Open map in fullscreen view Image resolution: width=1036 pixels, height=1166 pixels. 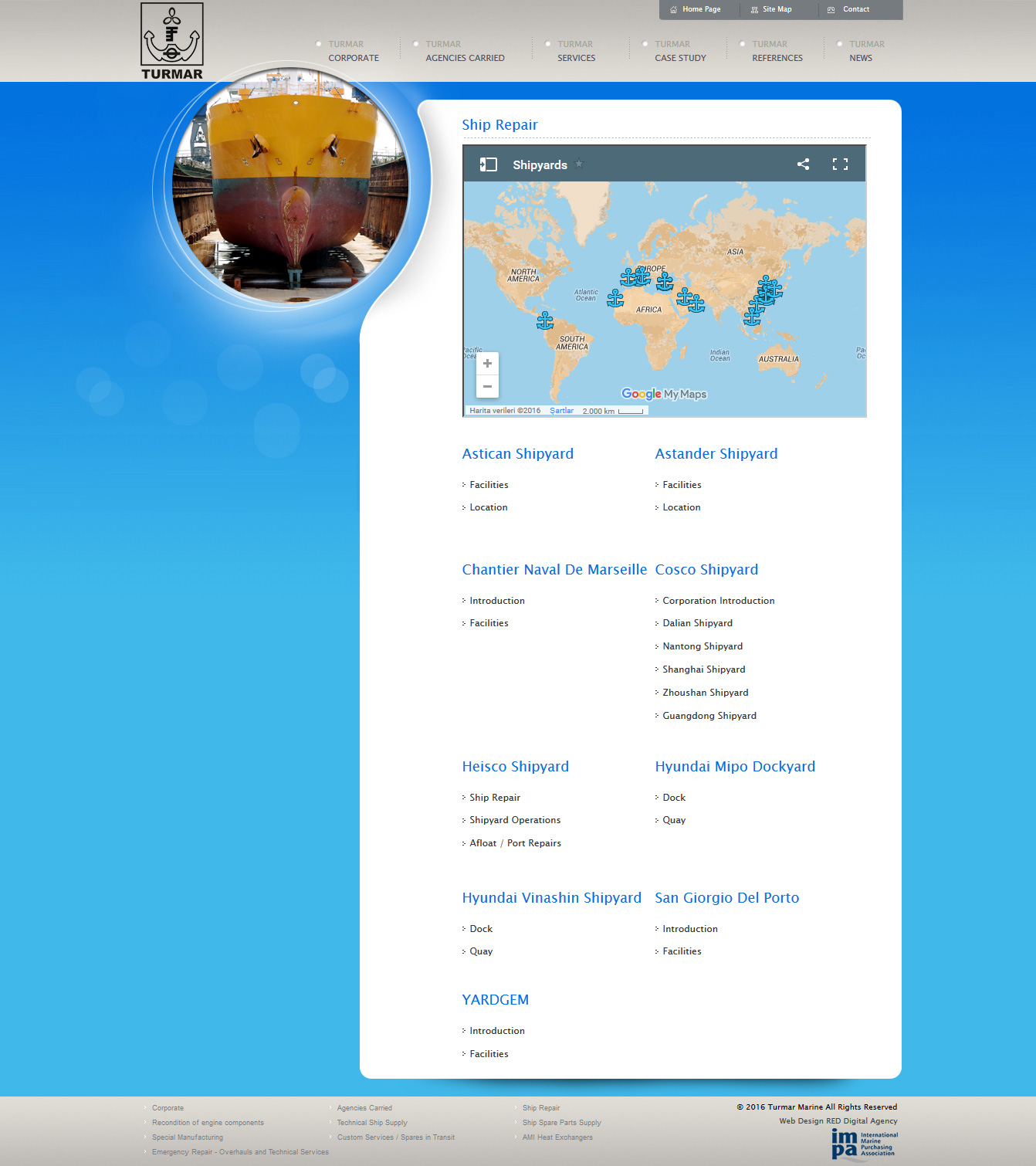(840, 164)
